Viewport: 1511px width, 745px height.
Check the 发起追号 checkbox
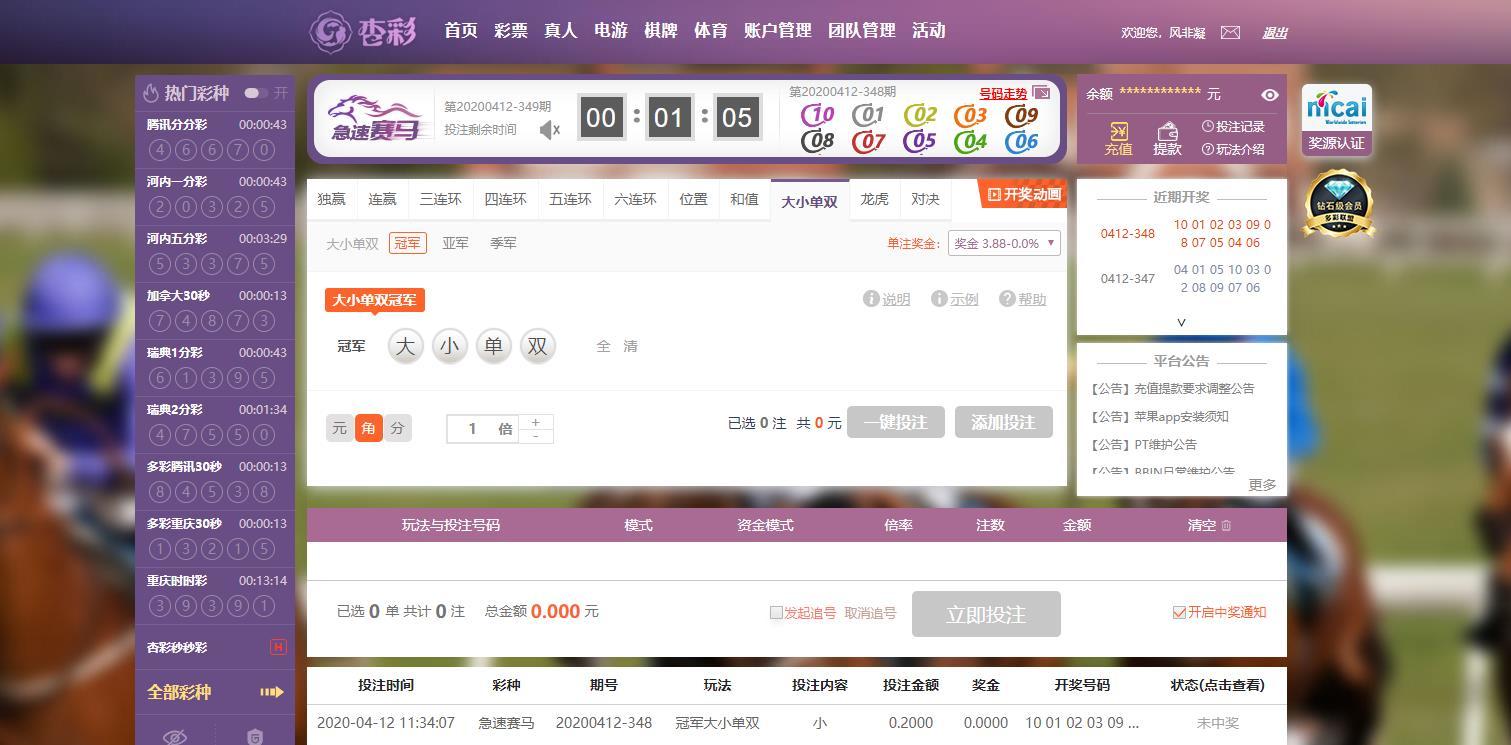click(x=776, y=613)
